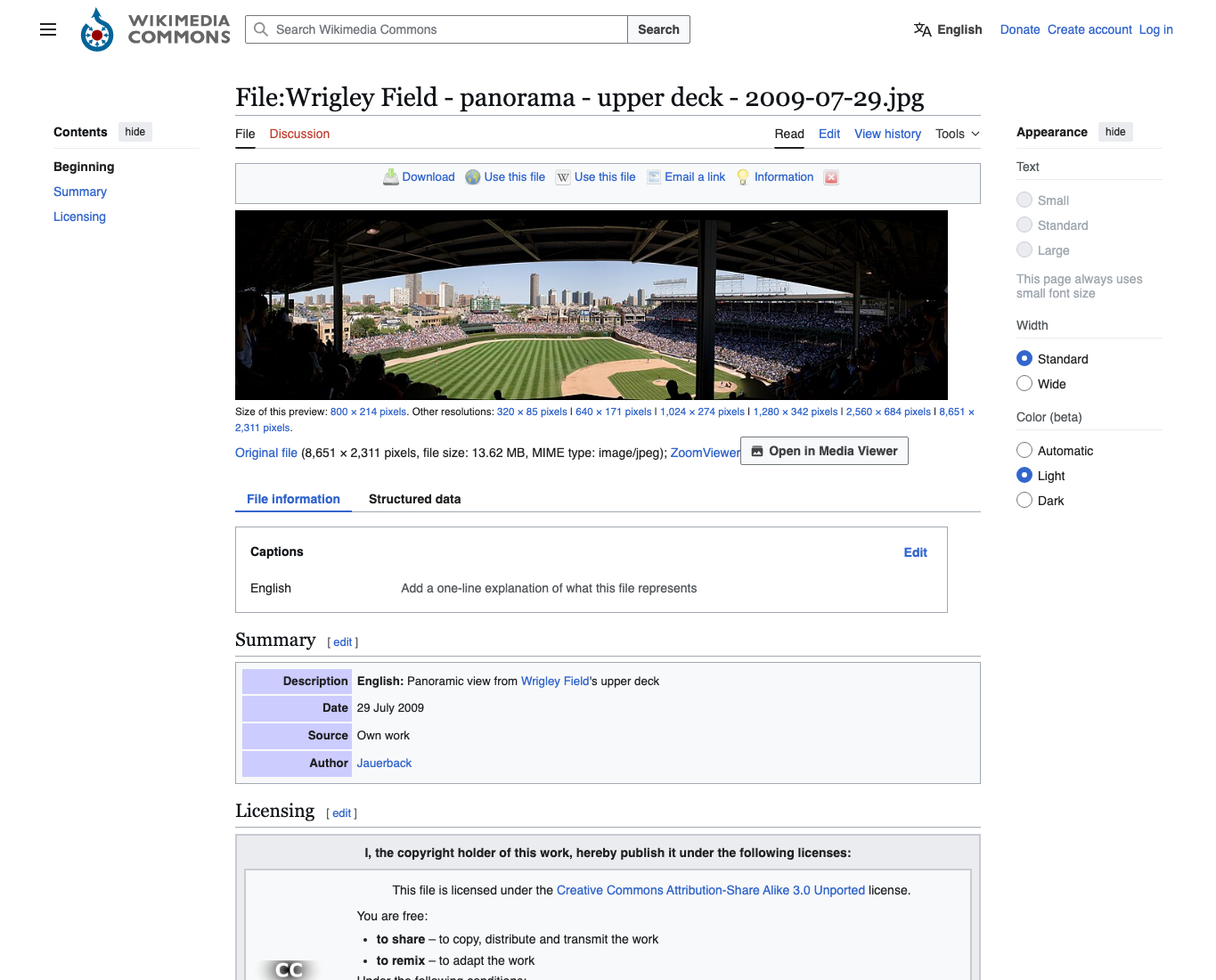
Task: Click Email a link text
Action: pyautogui.click(x=695, y=177)
